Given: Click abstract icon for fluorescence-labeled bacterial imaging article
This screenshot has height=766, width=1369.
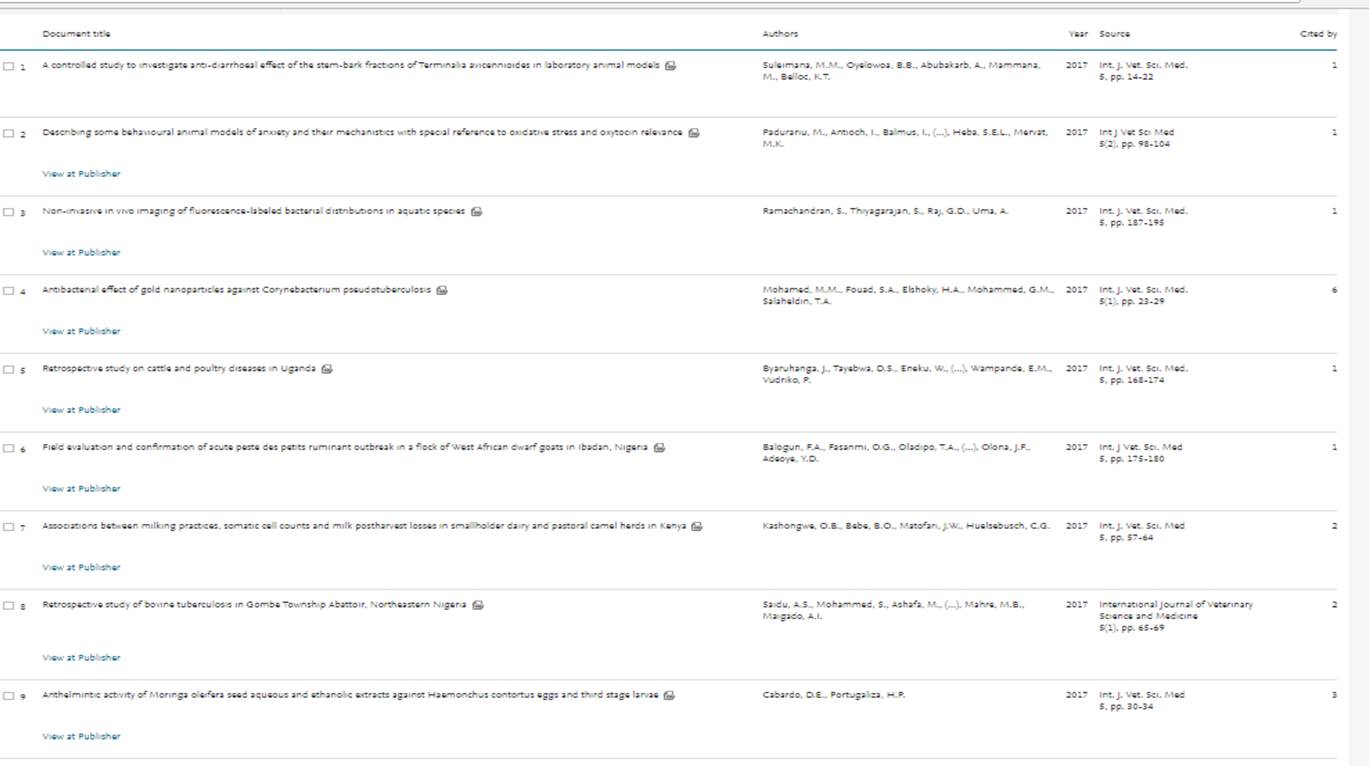Looking at the screenshot, I should tap(477, 212).
